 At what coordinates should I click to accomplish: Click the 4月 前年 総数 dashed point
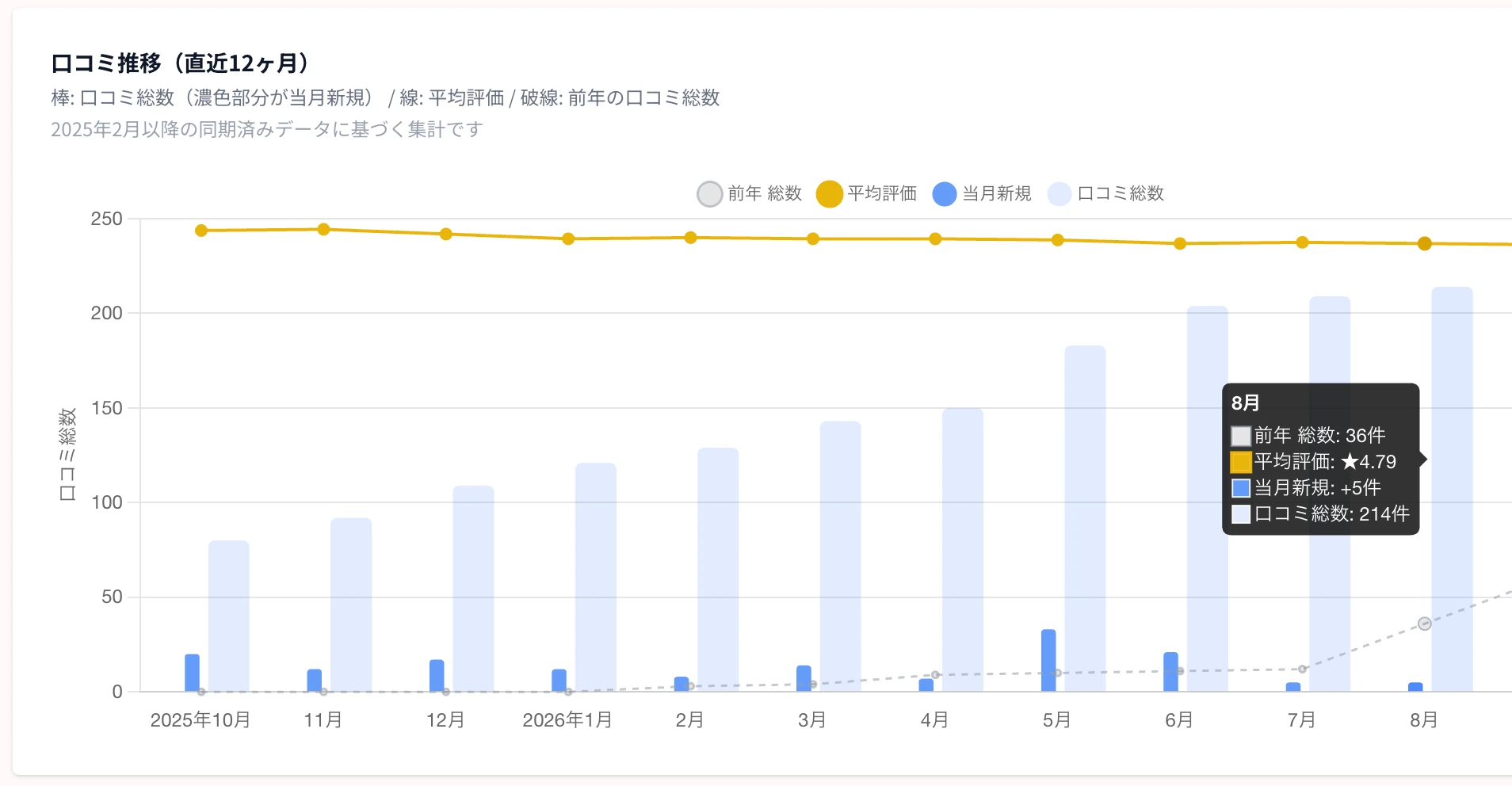(935, 675)
